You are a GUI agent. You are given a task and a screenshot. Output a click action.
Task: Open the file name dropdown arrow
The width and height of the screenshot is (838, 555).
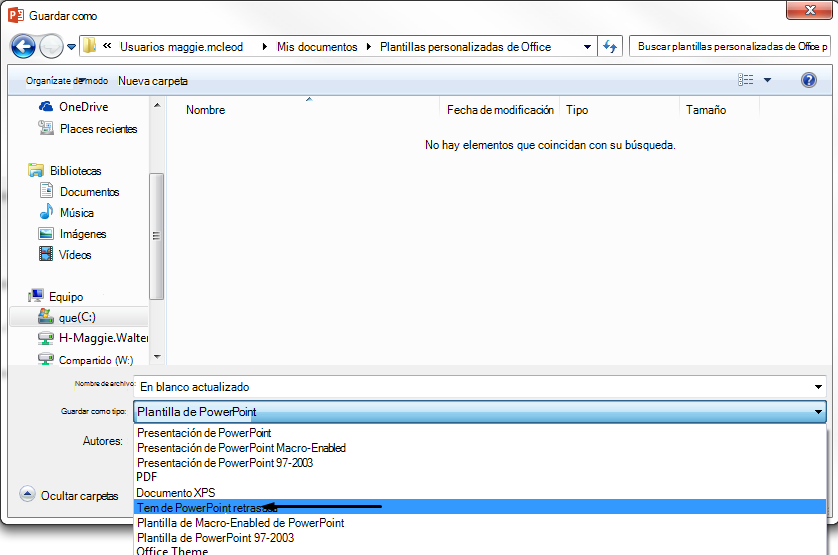(x=818, y=387)
